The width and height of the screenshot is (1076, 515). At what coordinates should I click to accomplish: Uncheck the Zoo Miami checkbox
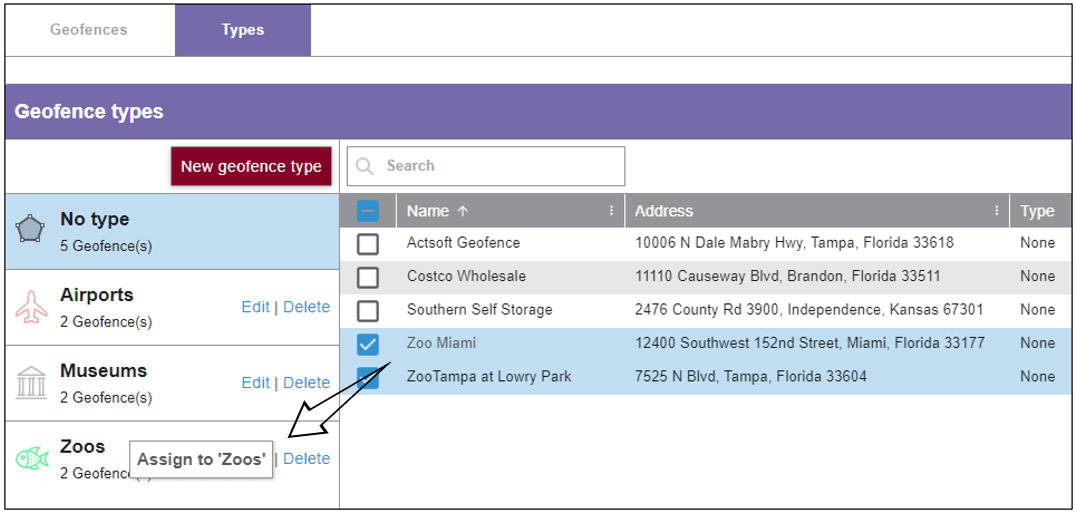[x=368, y=344]
